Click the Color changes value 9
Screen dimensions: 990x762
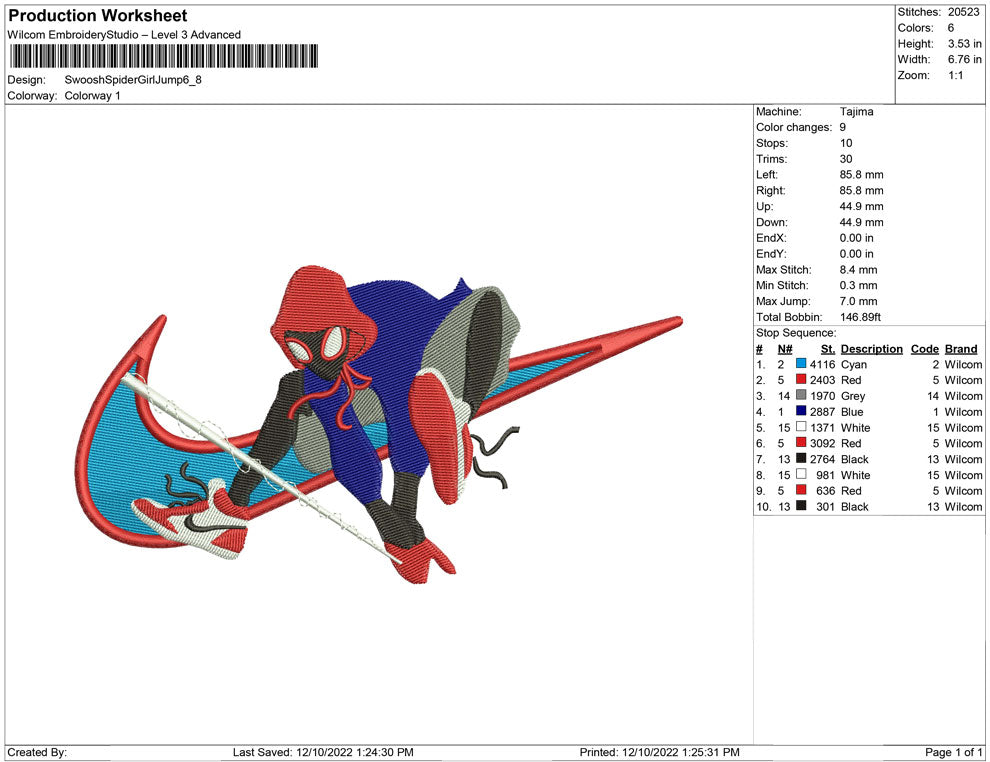pyautogui.click(x=843, y=128)
